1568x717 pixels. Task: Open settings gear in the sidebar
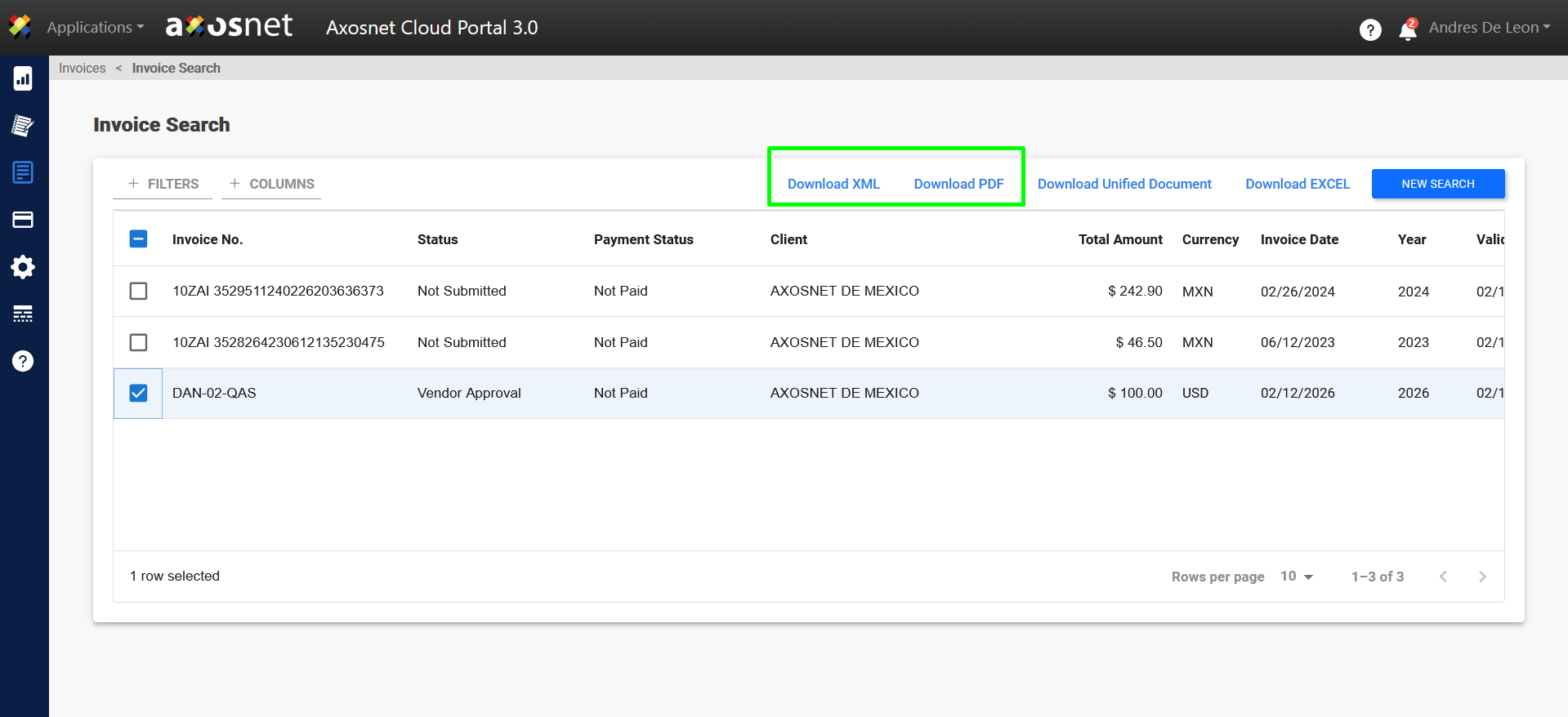click(23, 267)
